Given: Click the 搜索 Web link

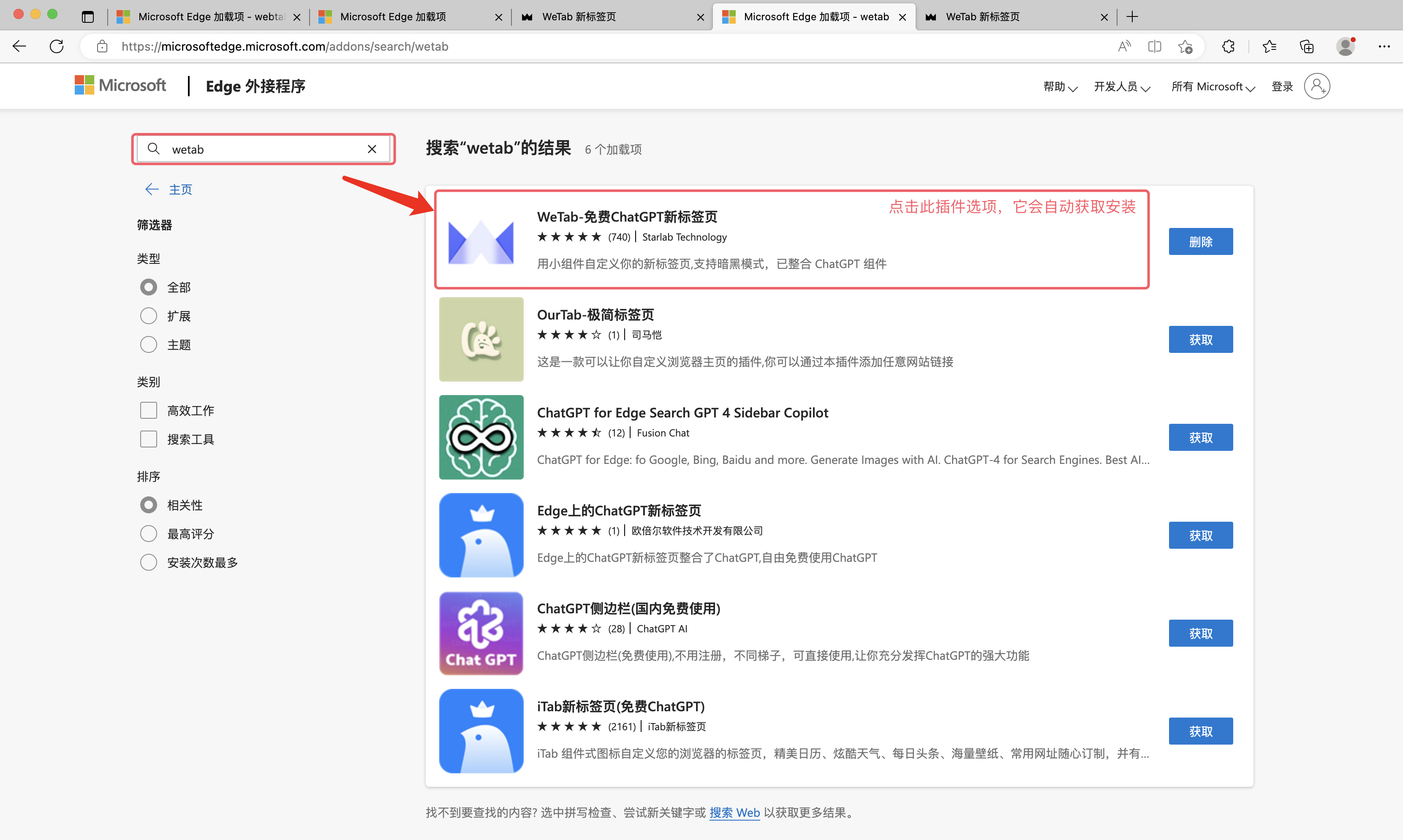Looking at the screenshot, I should [x=734, y=813].
